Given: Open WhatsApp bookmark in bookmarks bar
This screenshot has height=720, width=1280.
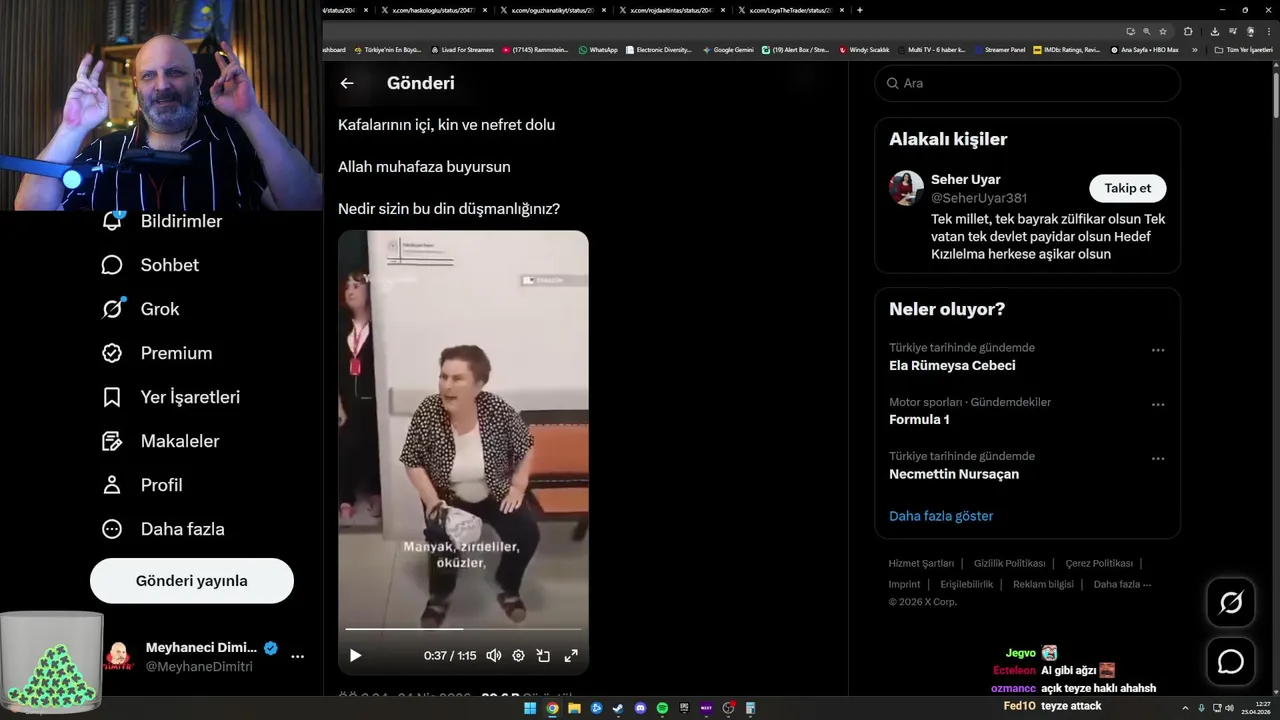Looking at the screenshot, I should click(x=598, y=50).
